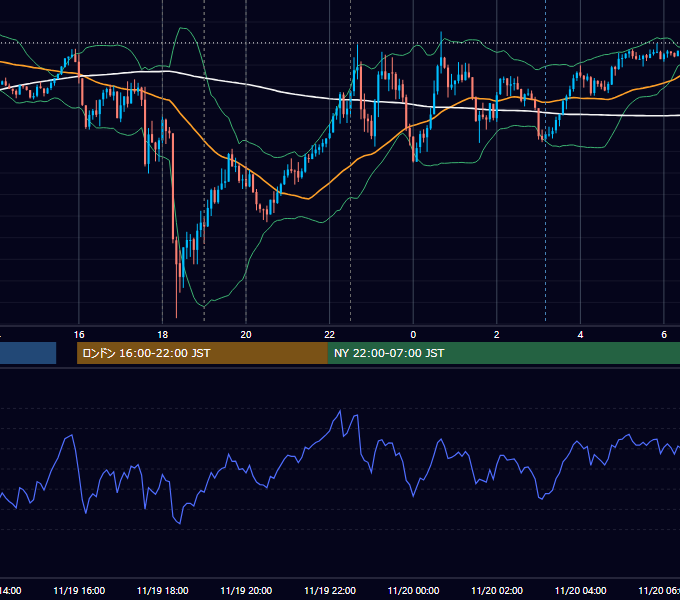This screenshot has height=600, width=680.
Task: Click the 11/20 00:00 date label
Action: click(x=413, y=590)
